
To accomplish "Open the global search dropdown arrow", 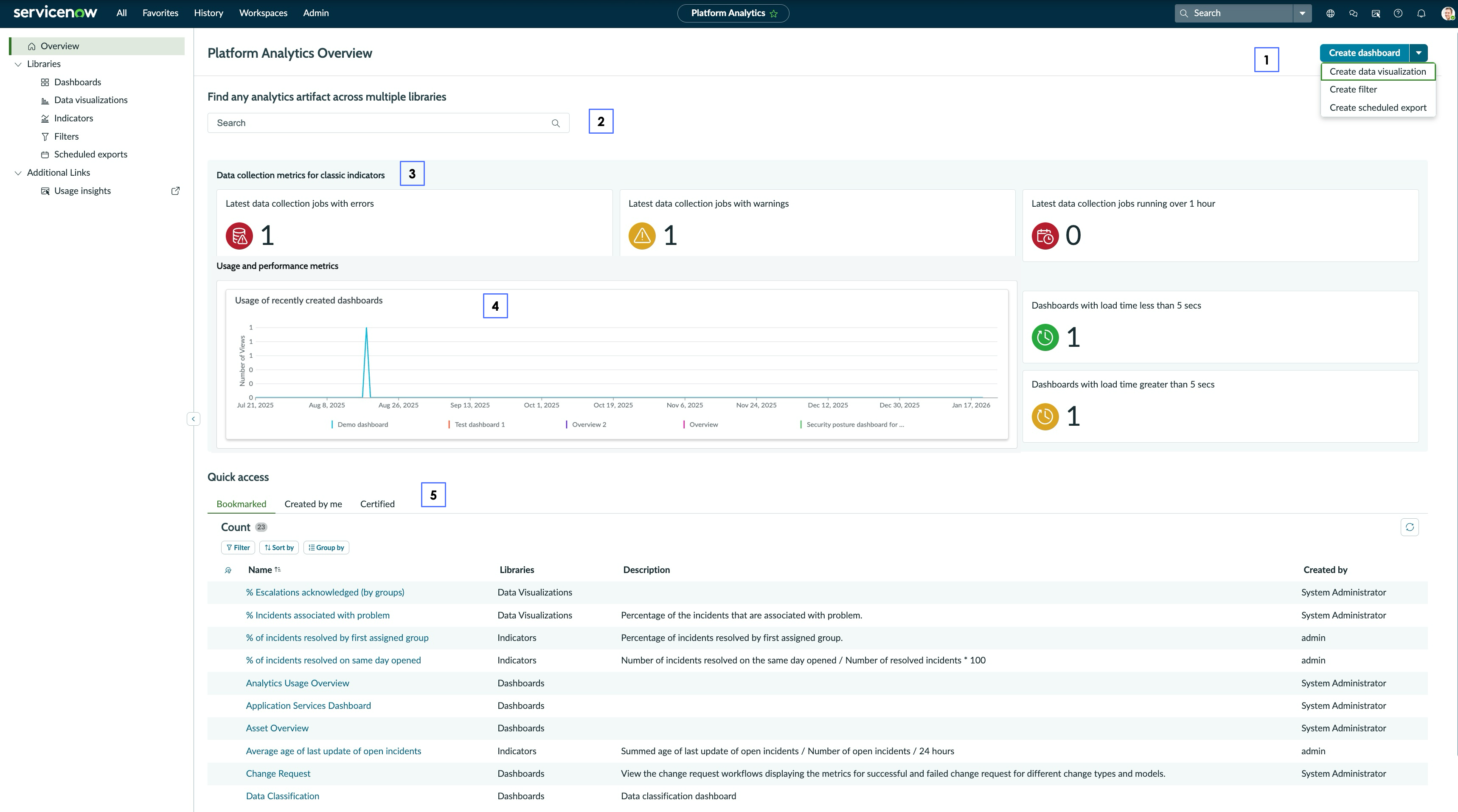I will point(1302,13).
